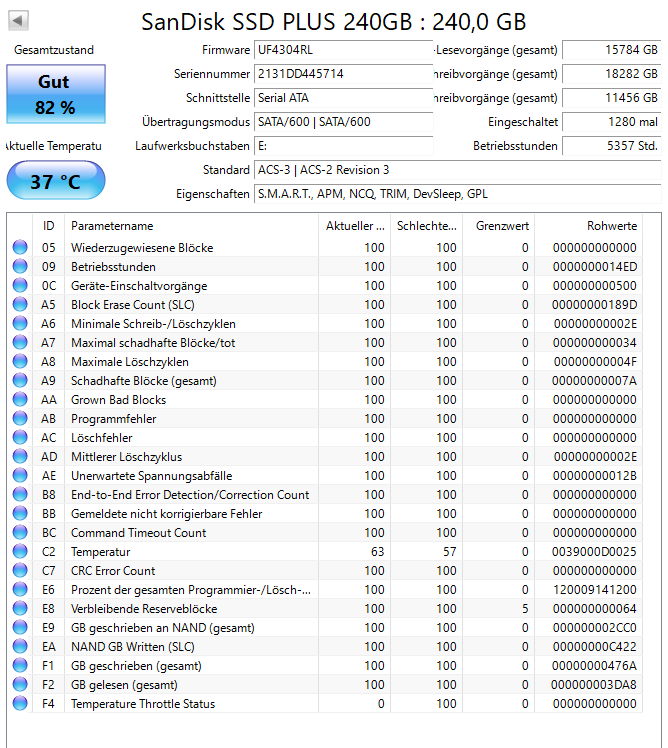Viewport: 668px width, 748px height.
Task: Click the Aktueller column header
Action: [355, 226]
